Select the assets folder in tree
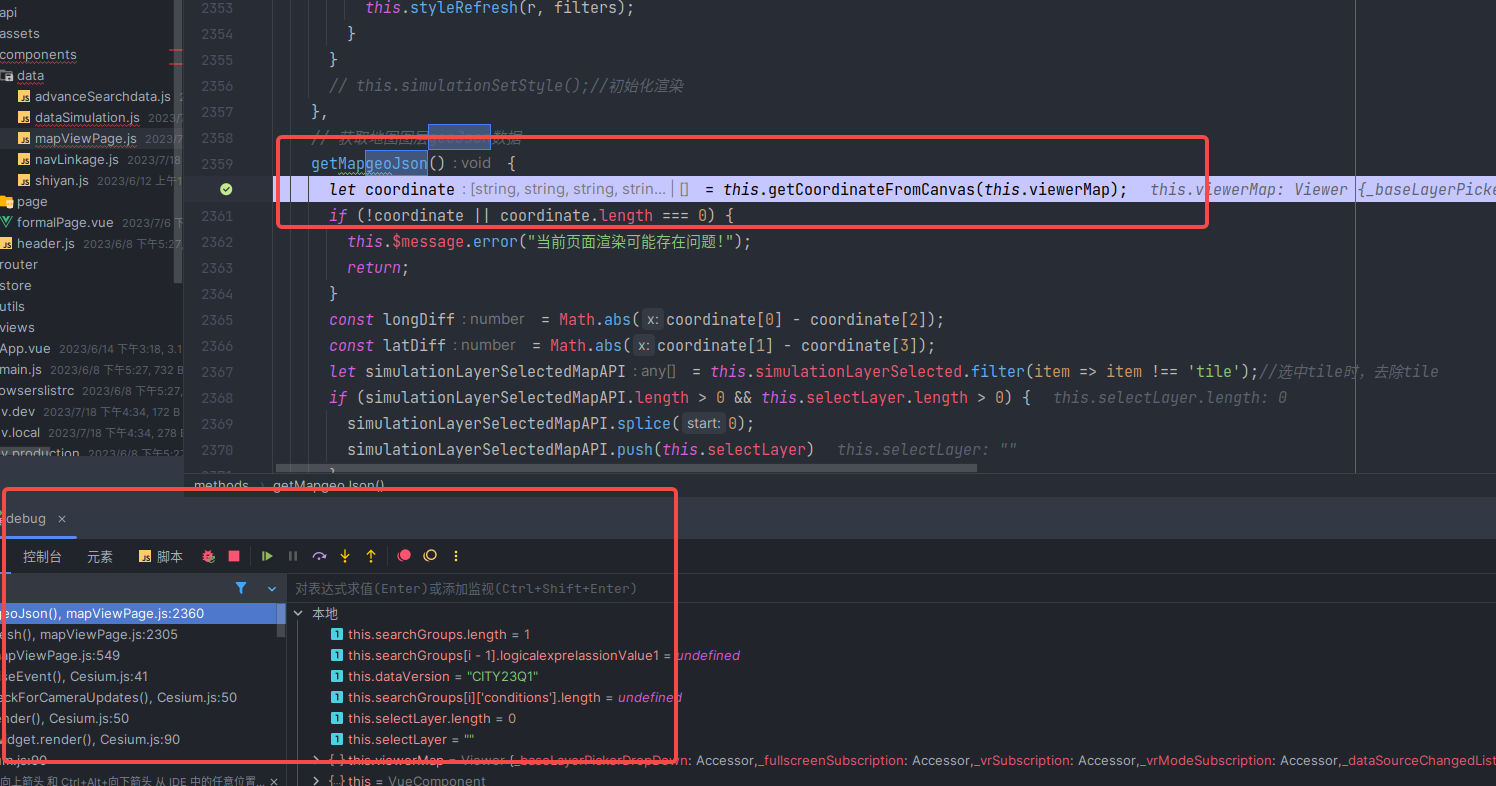The height and width of the screenshot is (786, 1496). coord(20,34)
